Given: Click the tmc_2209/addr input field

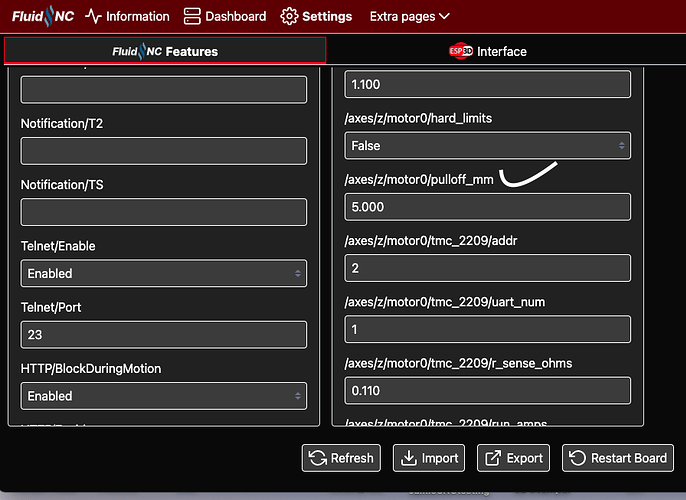Looking at the screenshot, I should 487,268.
